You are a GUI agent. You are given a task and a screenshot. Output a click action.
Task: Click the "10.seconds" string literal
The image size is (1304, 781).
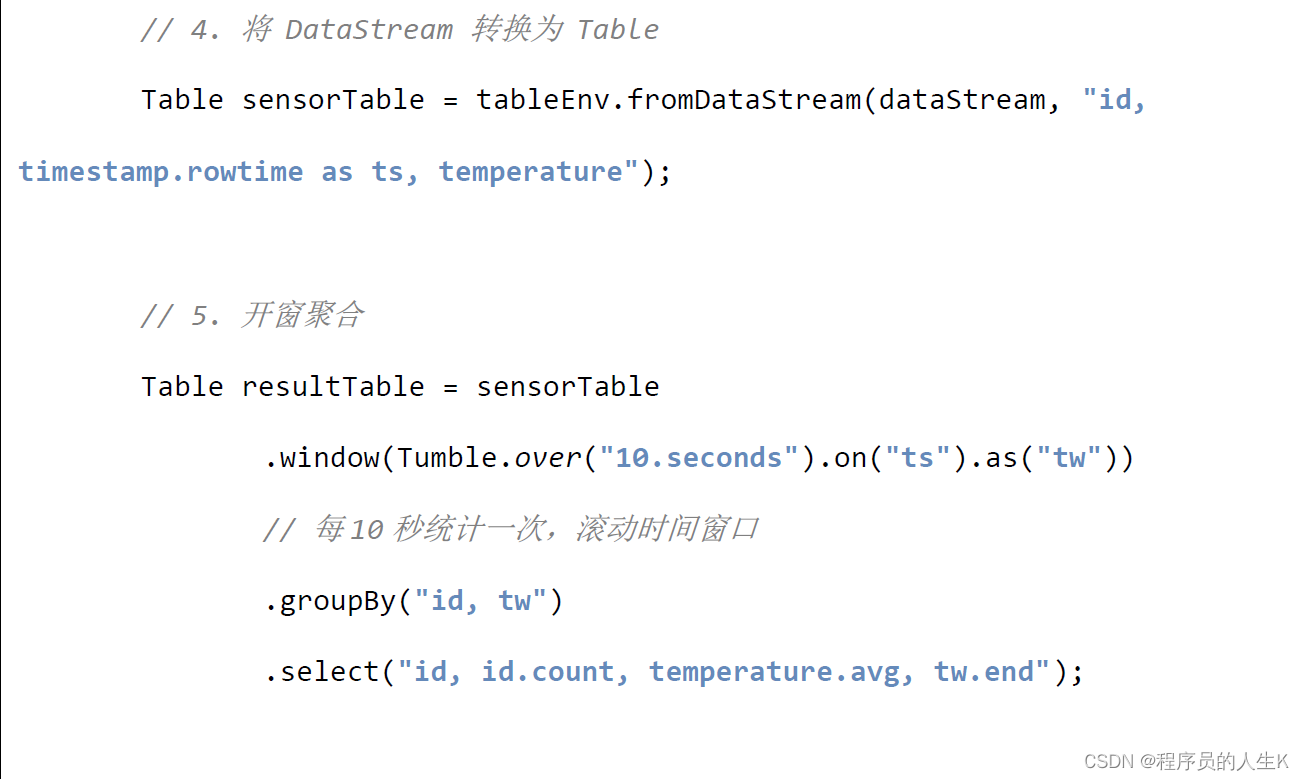coord(699,458)
